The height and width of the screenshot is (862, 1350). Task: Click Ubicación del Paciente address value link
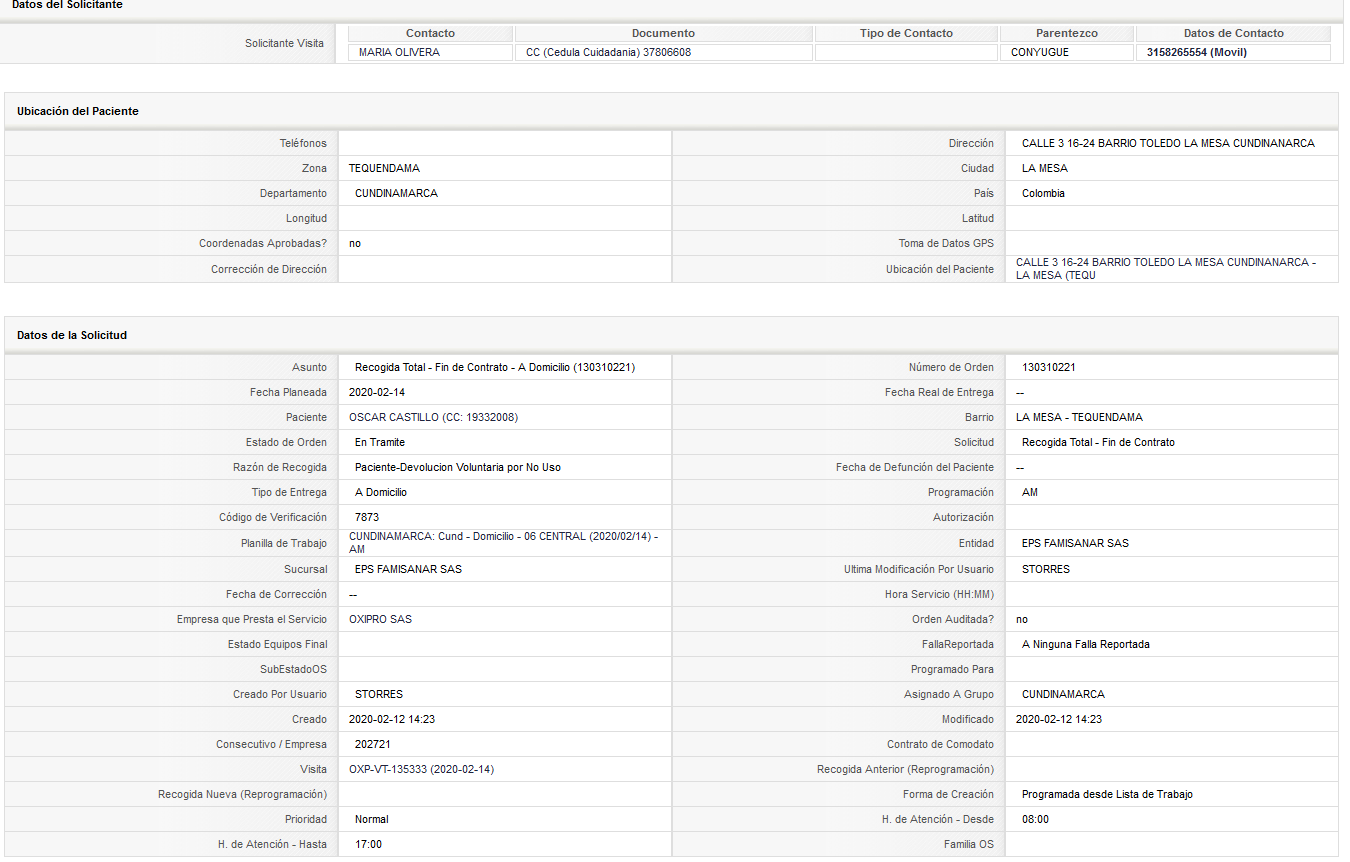[1165, 268]
